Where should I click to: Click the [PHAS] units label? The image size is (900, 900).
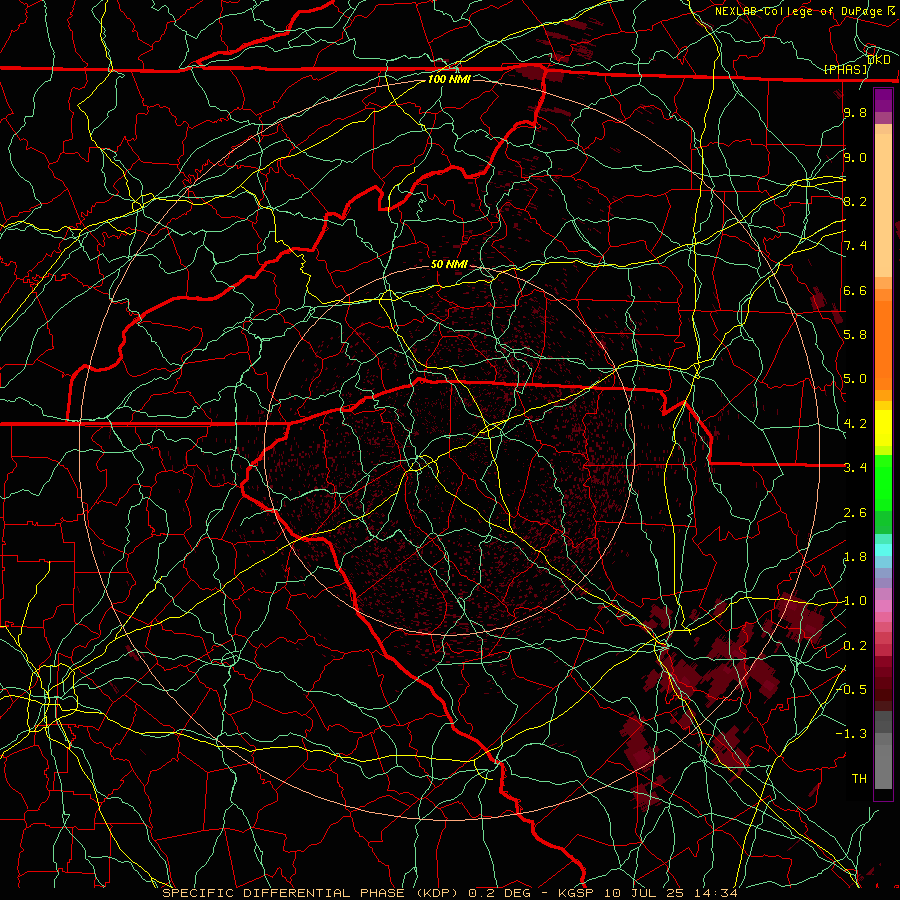point(845,69)
